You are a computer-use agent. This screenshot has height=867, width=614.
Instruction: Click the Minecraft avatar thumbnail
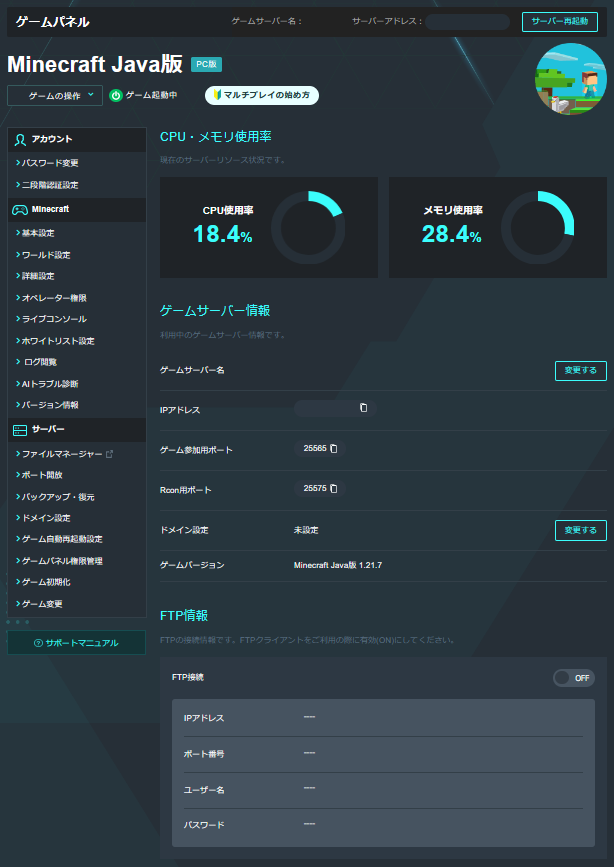pos(571,79)
